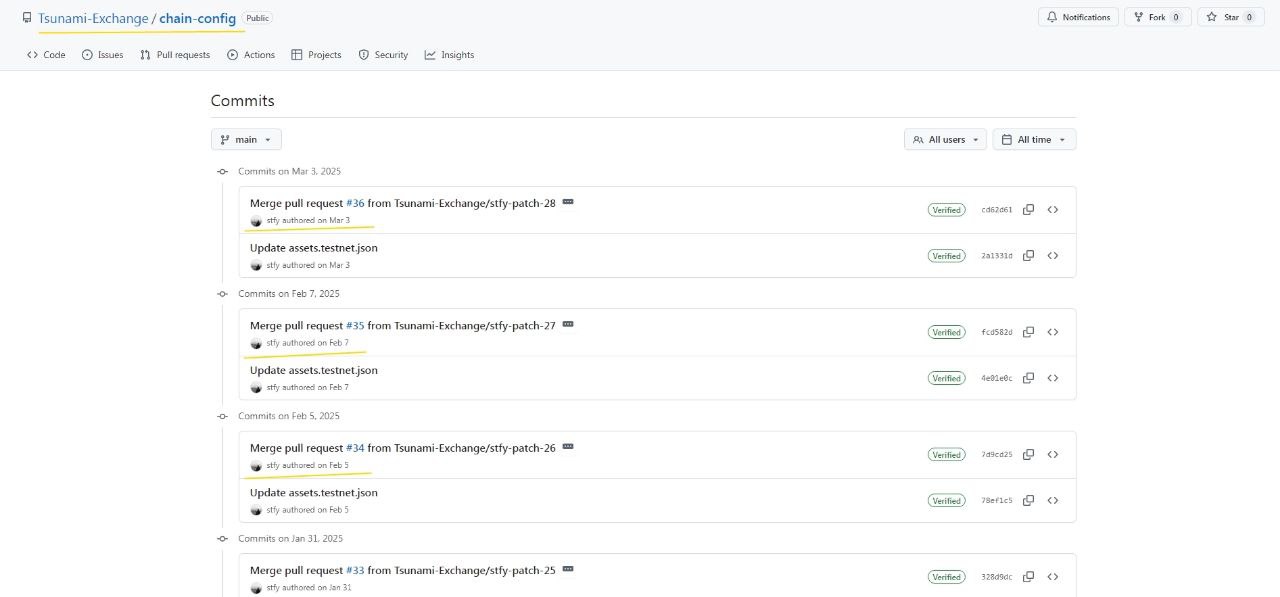
Task: Go to the Pull requests tab
Action: click(x=175, y=55)
